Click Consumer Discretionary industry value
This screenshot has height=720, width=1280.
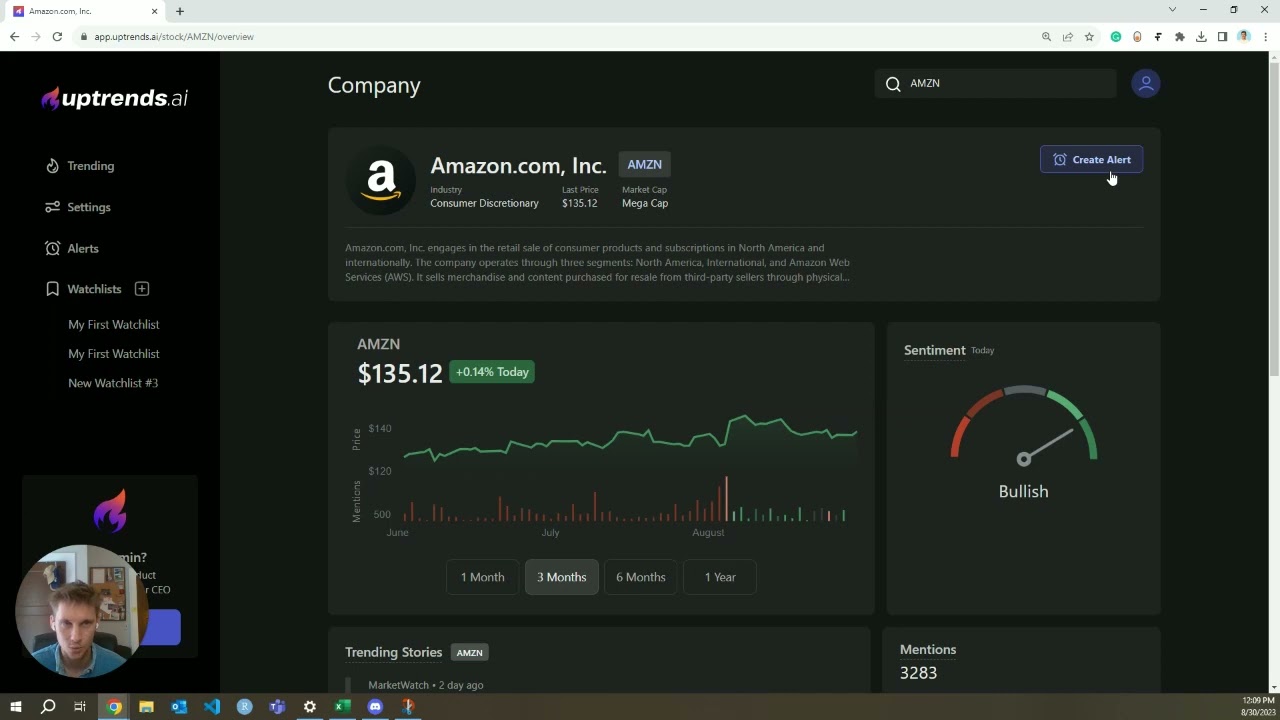(484, 203)
